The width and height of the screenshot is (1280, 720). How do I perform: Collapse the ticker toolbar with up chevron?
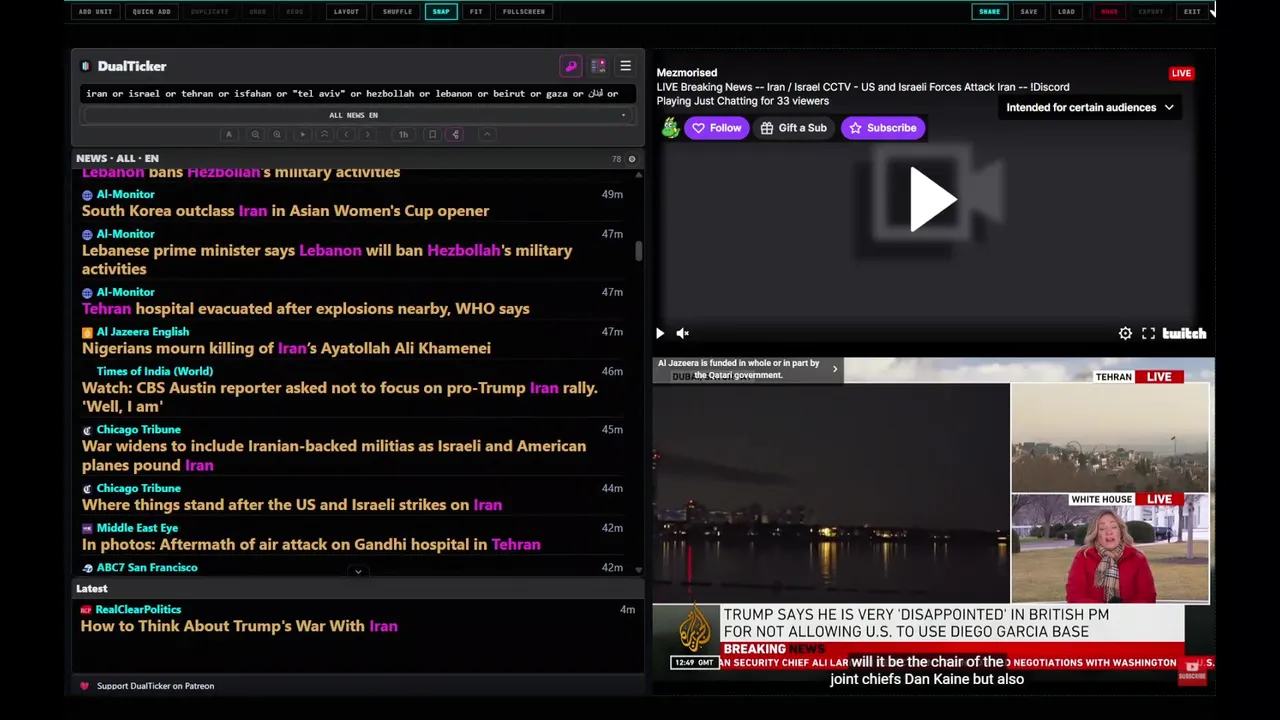(x=486, y=134)
